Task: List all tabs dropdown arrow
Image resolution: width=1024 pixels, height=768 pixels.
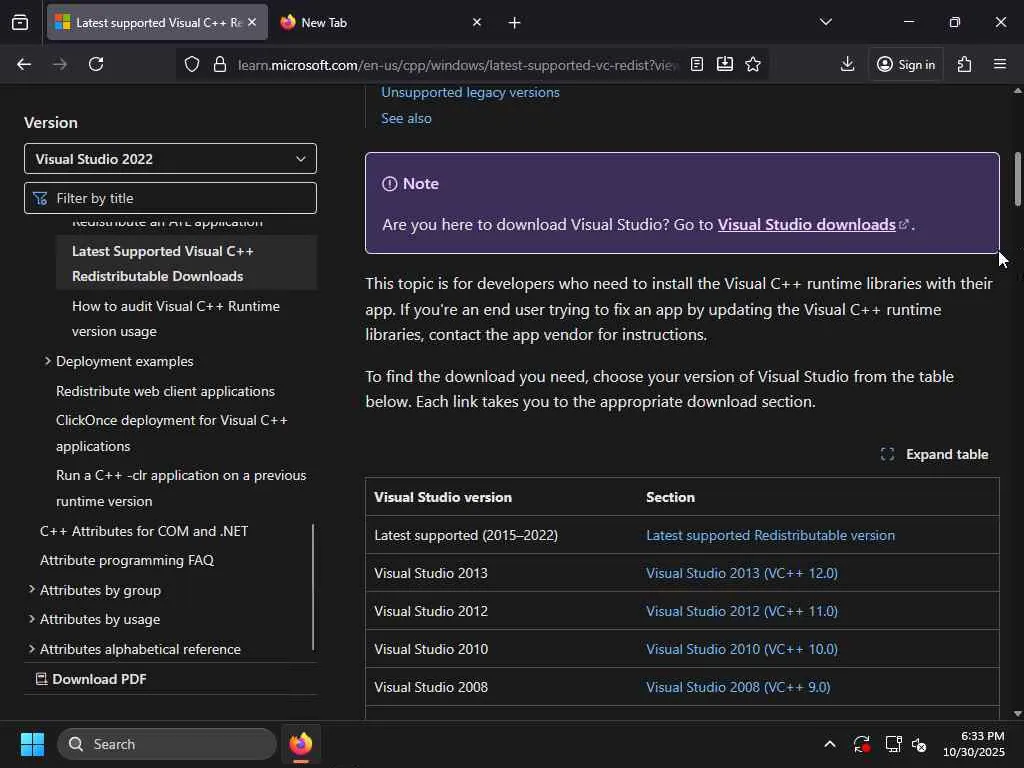Action: 826,22
